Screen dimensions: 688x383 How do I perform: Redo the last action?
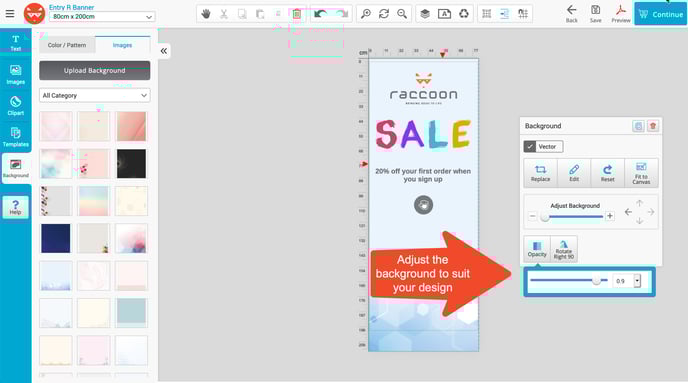point(342,14)
